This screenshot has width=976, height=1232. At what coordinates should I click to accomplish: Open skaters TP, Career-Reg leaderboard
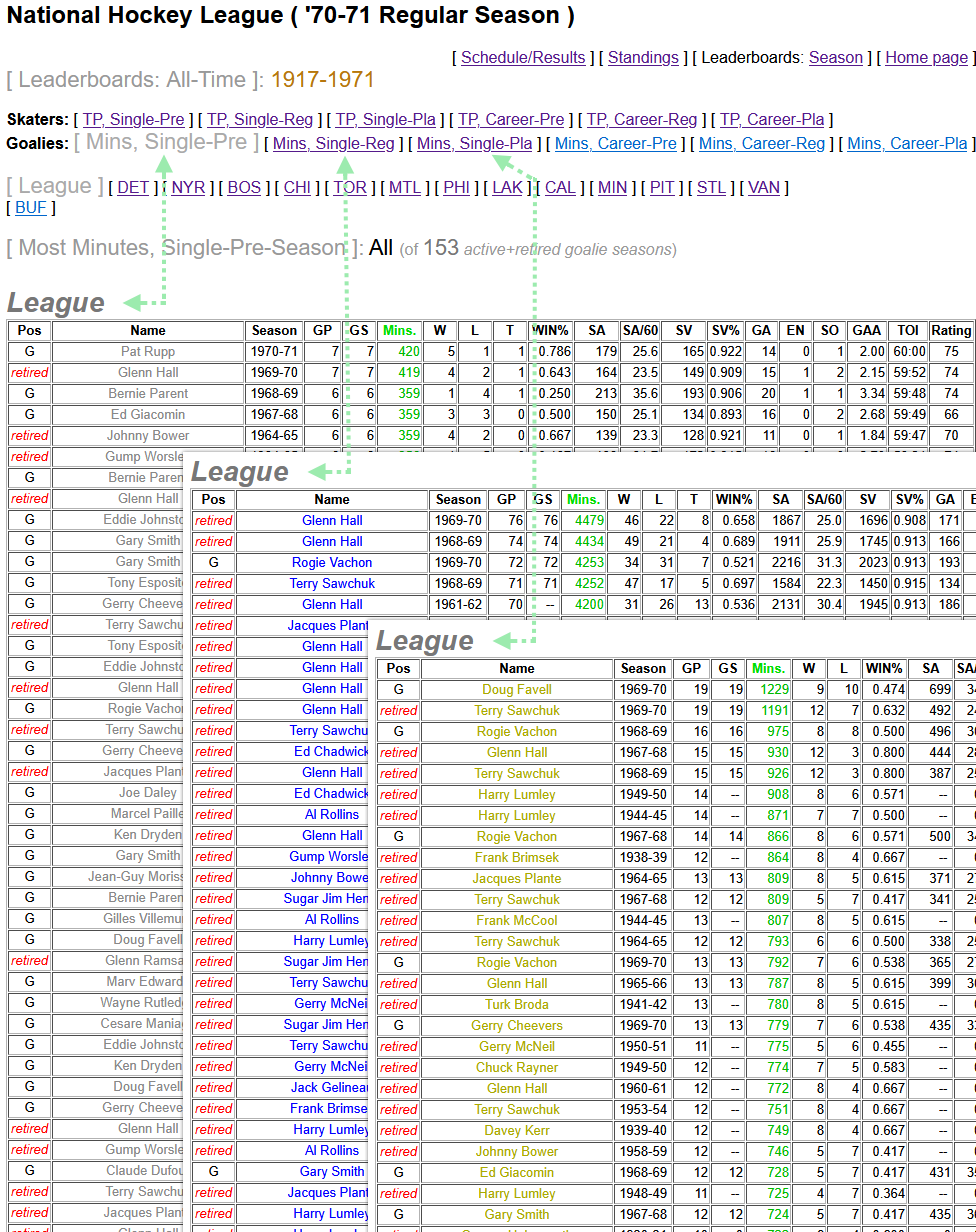tap(642, 120)
